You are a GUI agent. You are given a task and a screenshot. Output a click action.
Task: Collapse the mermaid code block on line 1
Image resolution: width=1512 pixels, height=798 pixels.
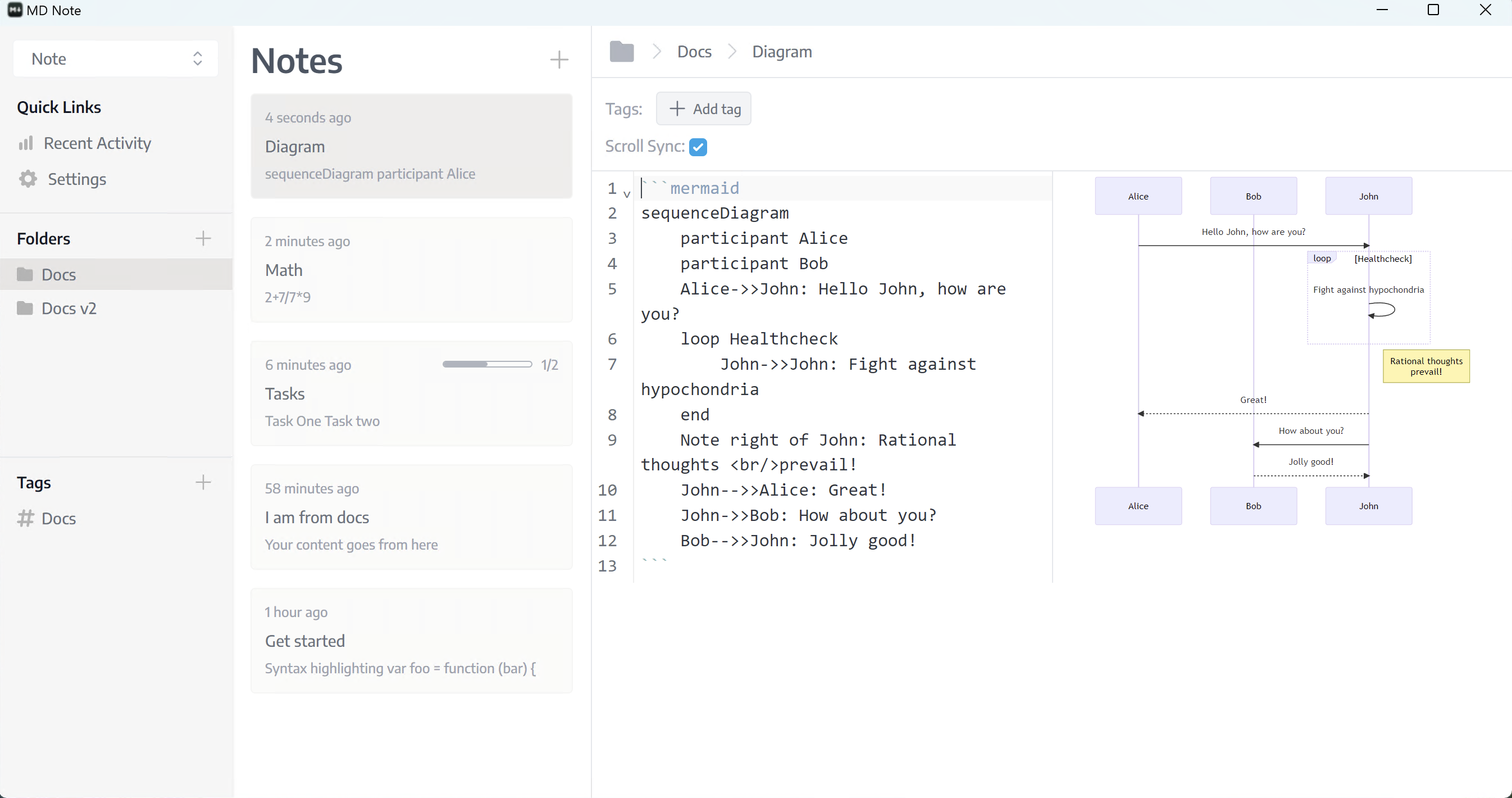(x=626, y=193)
